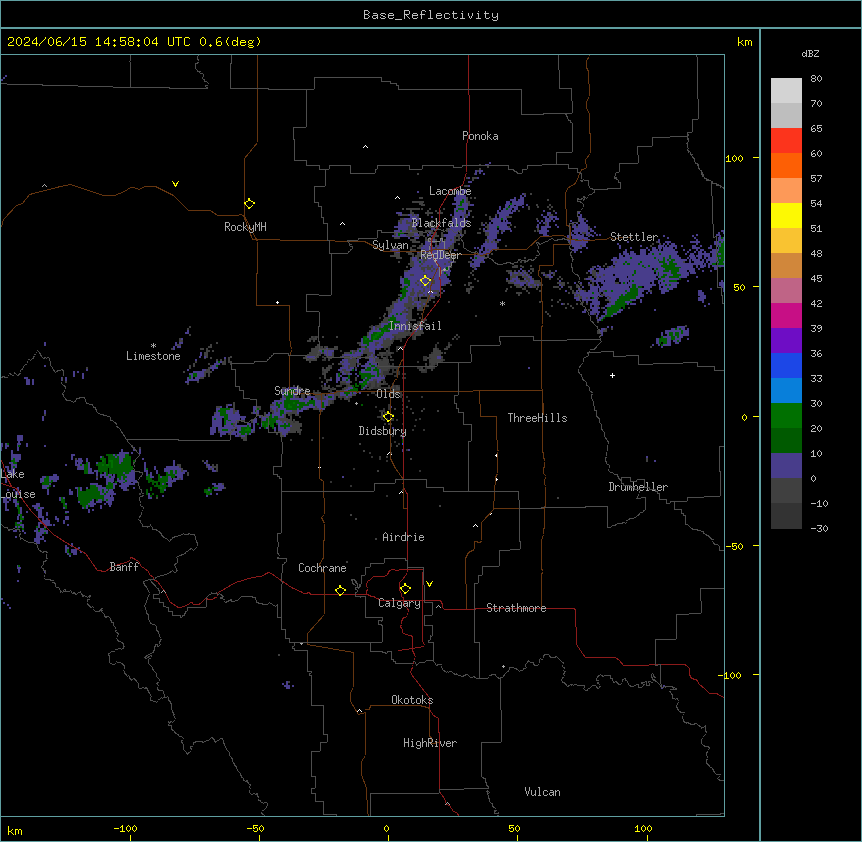This screenshot has width=862, height=842.
Task: Click the legend value 80
Action: click(816, 79)
